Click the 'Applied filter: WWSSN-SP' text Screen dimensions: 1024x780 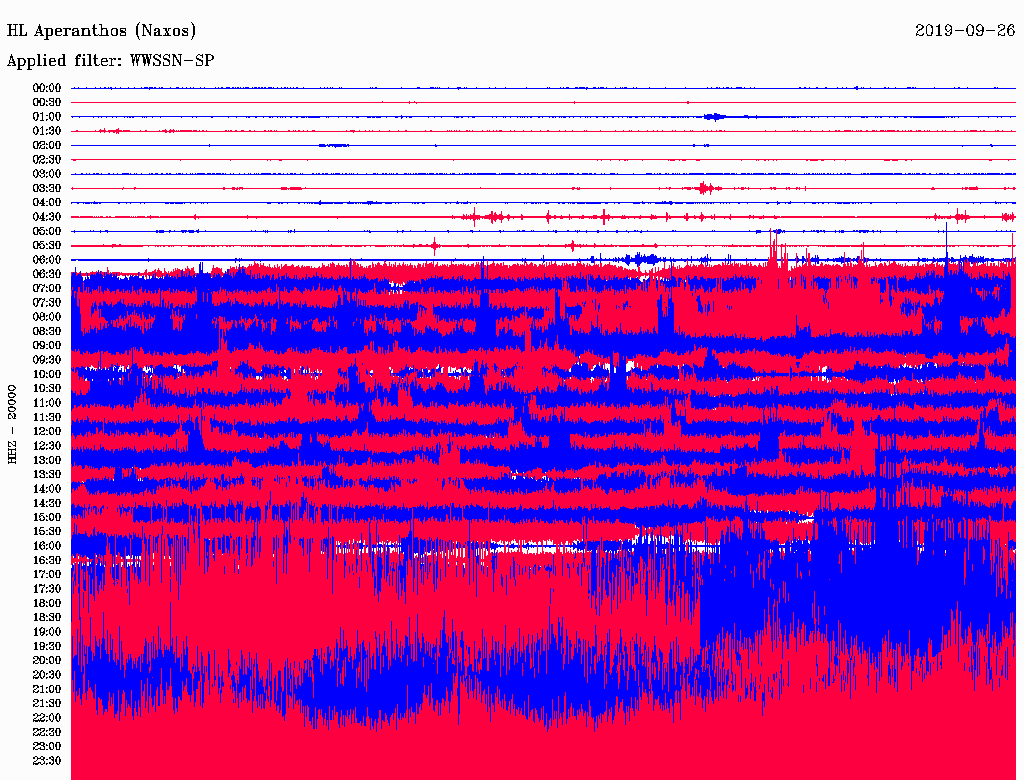pos(110,61)
